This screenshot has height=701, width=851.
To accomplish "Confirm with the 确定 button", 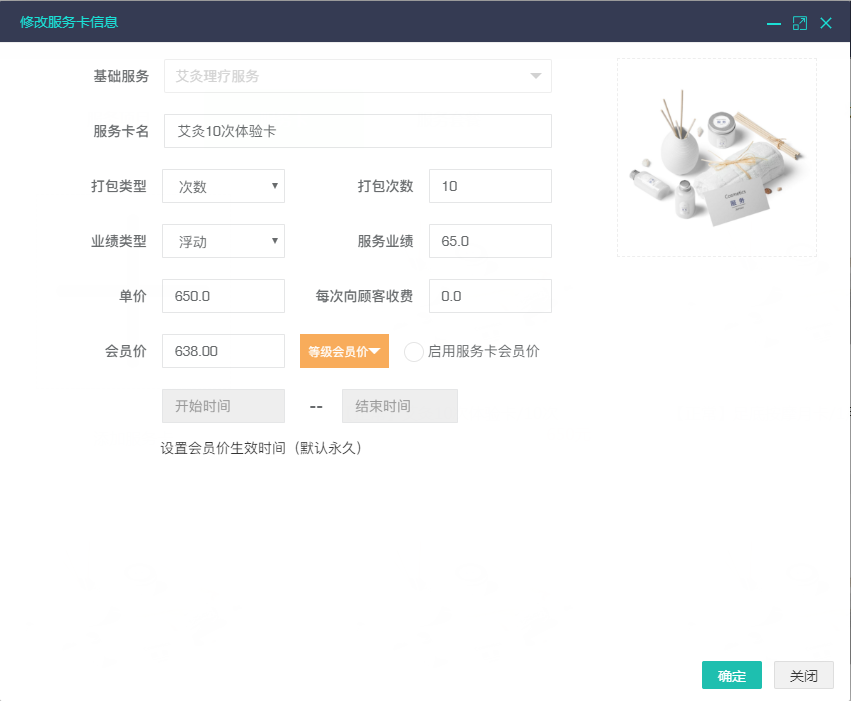I will click(x=732, y=675).
